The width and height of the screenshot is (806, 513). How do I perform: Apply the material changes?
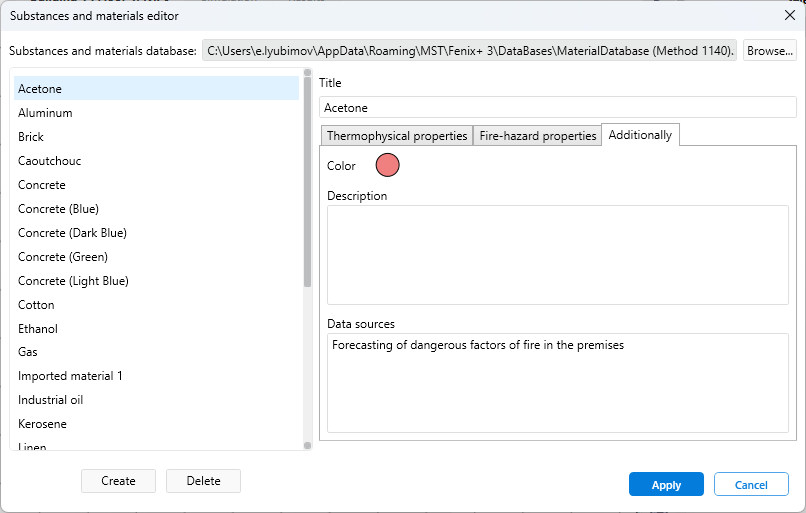[x=666, y=485]
